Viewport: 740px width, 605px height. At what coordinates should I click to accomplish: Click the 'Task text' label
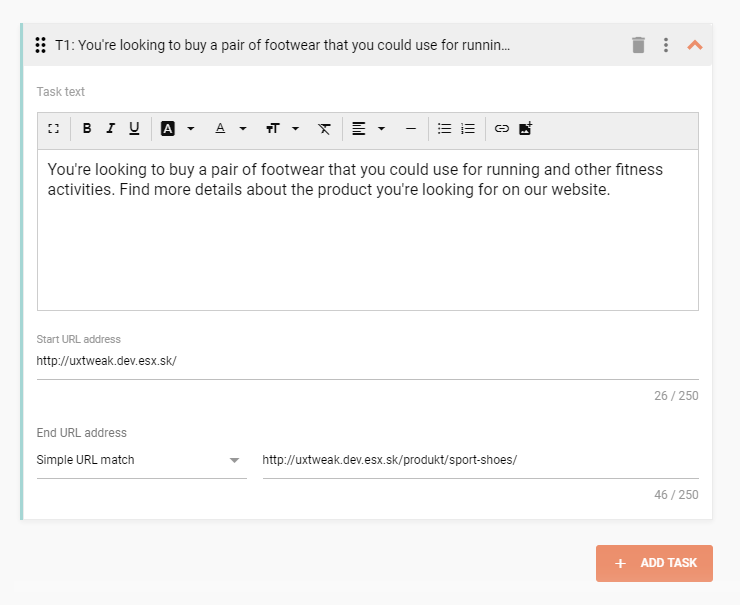point(61,92)
